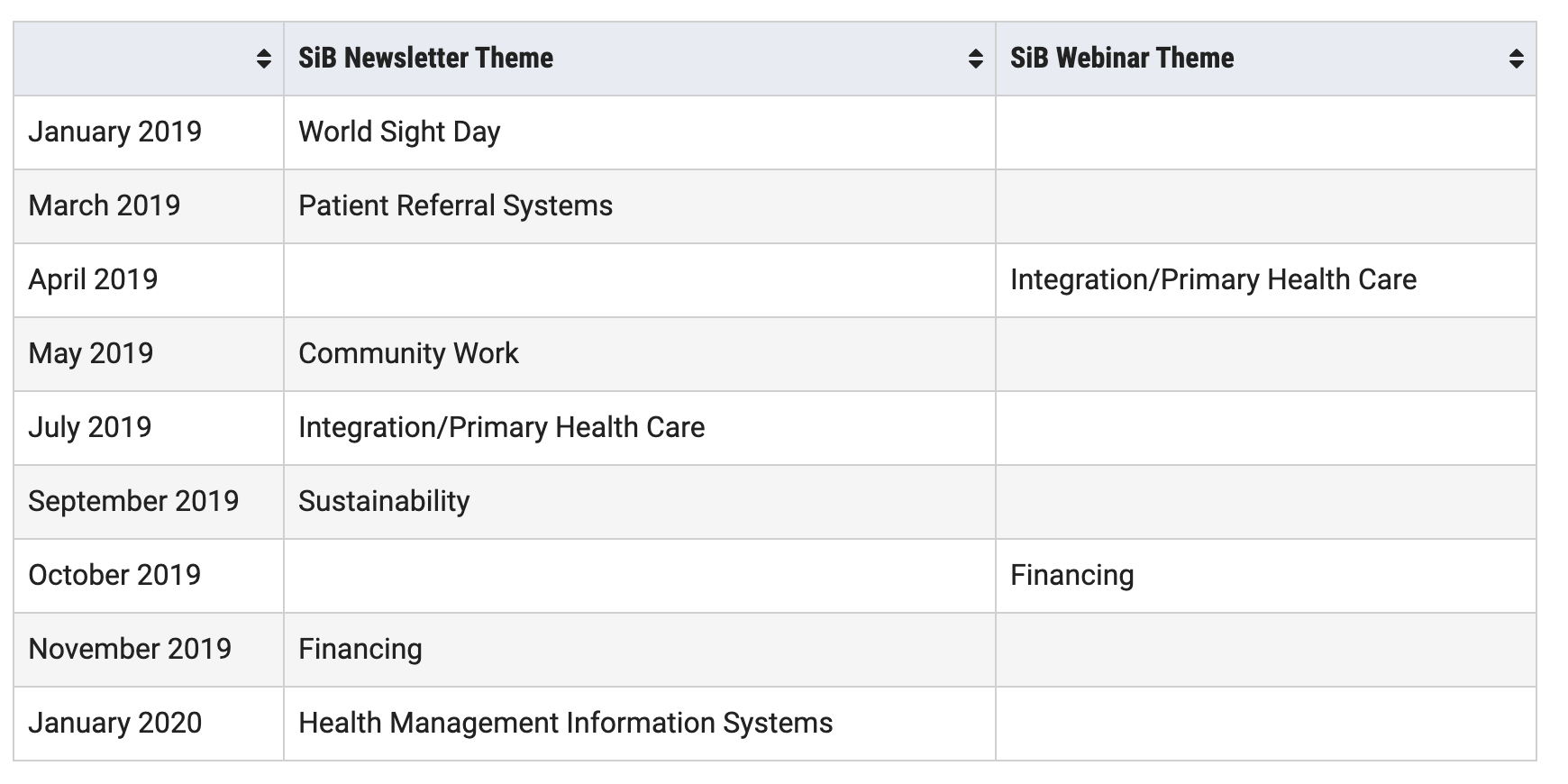Click the empty first column header cell
This screenshot has width=1568, height=784.
(x=149, y=59)
